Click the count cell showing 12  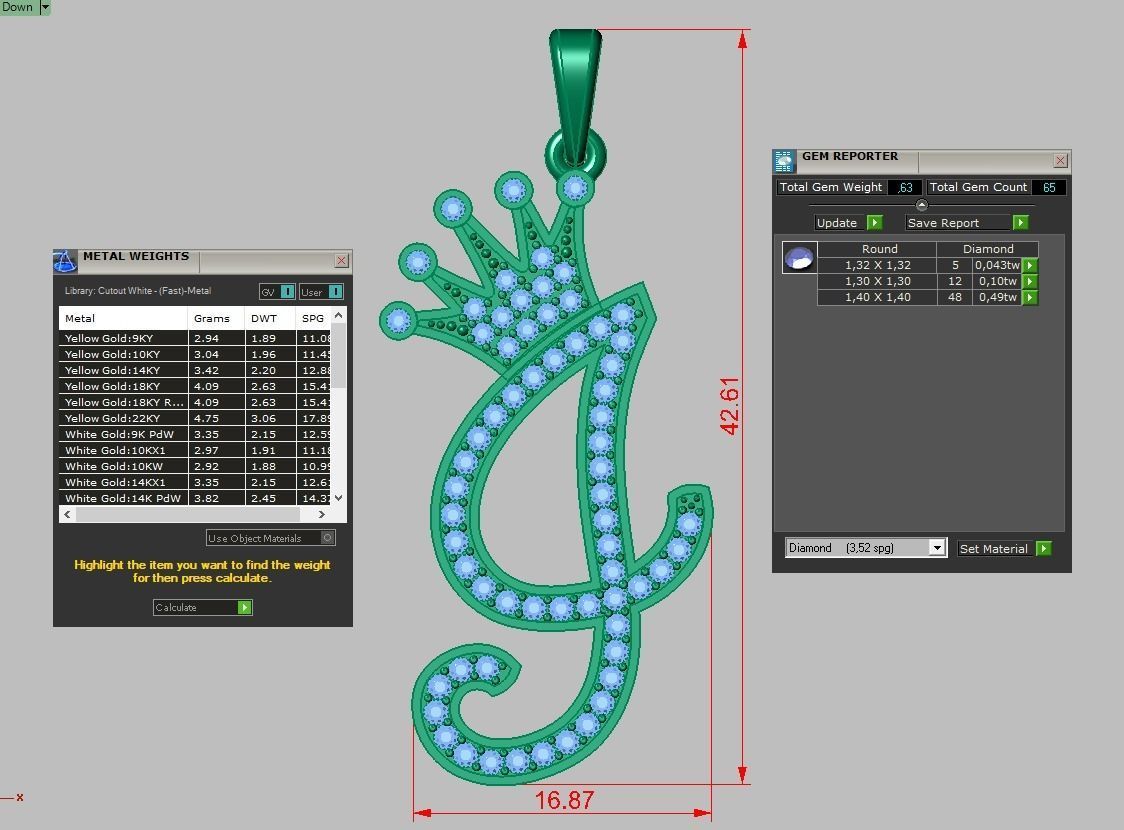click(954, 281)
